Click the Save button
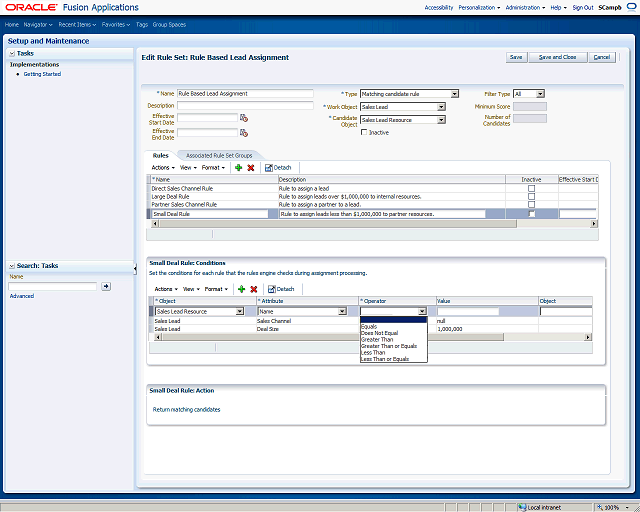 516,57
